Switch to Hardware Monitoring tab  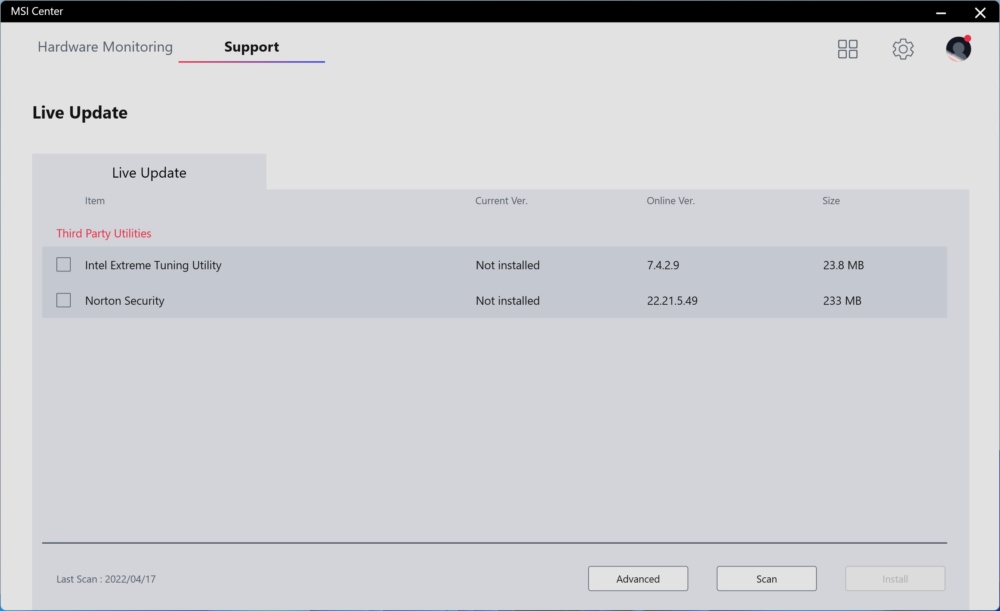(x=105, y=47)
